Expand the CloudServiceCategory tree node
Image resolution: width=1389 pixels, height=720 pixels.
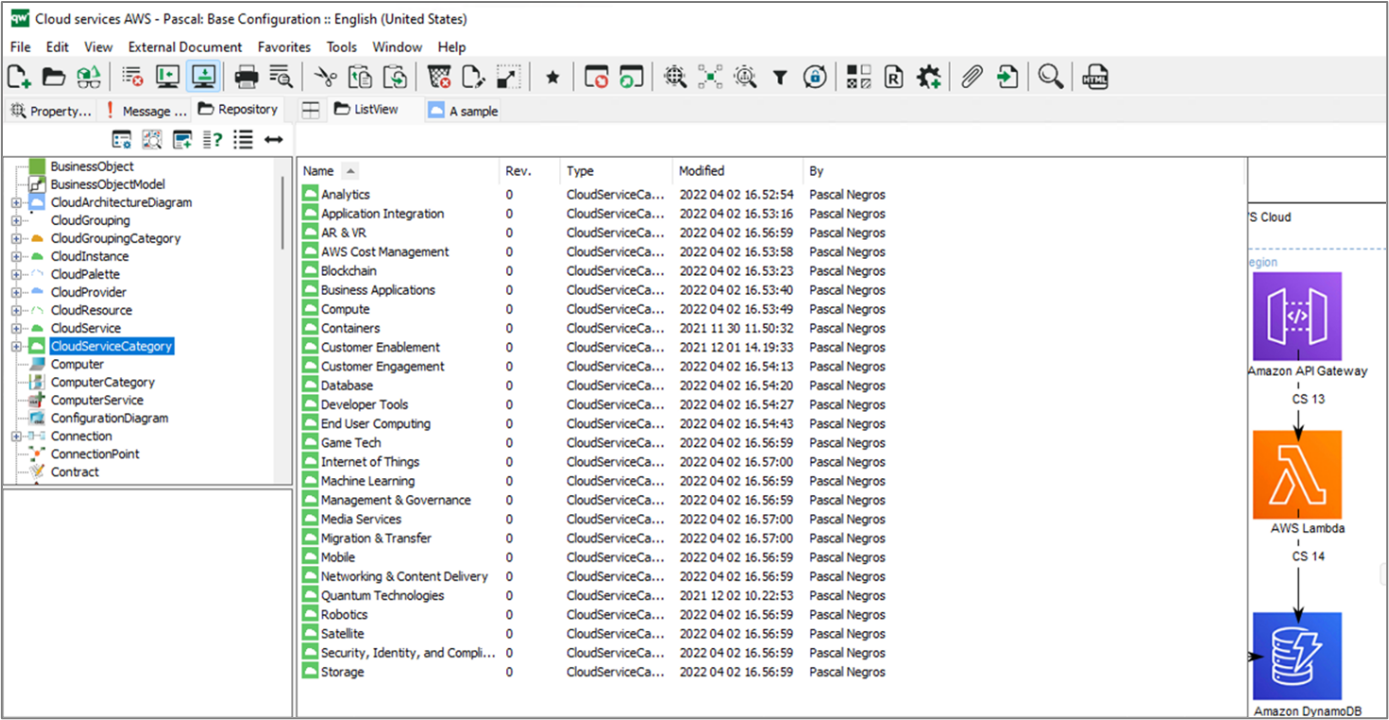16,347
